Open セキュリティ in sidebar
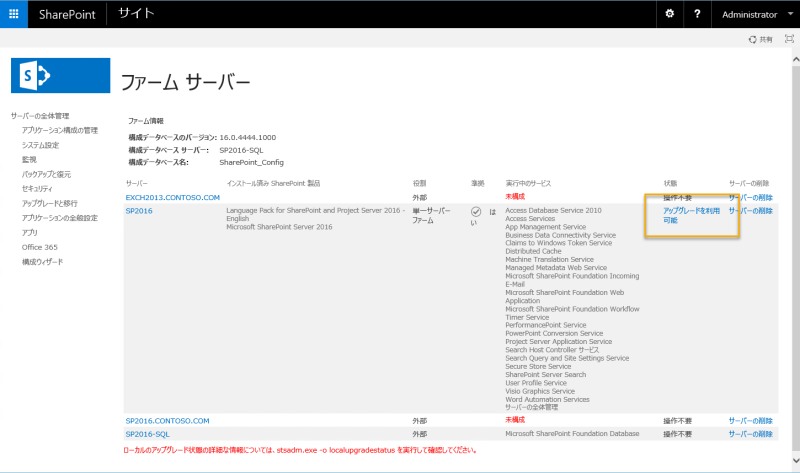The image size is (800, 473). tap(37, 189)
